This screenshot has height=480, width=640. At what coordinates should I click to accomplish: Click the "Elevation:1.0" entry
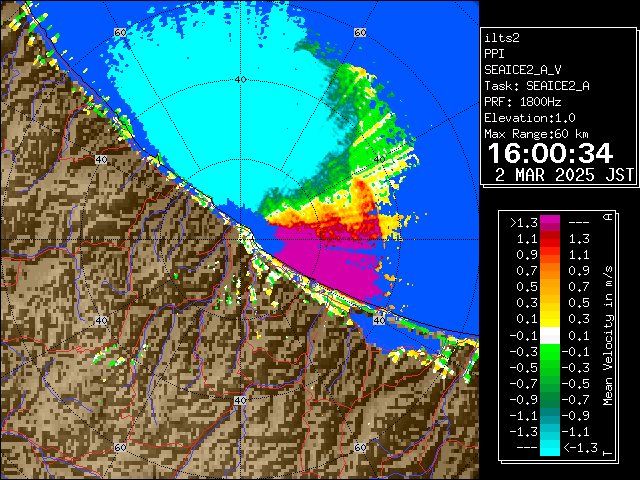coord(530,118)
